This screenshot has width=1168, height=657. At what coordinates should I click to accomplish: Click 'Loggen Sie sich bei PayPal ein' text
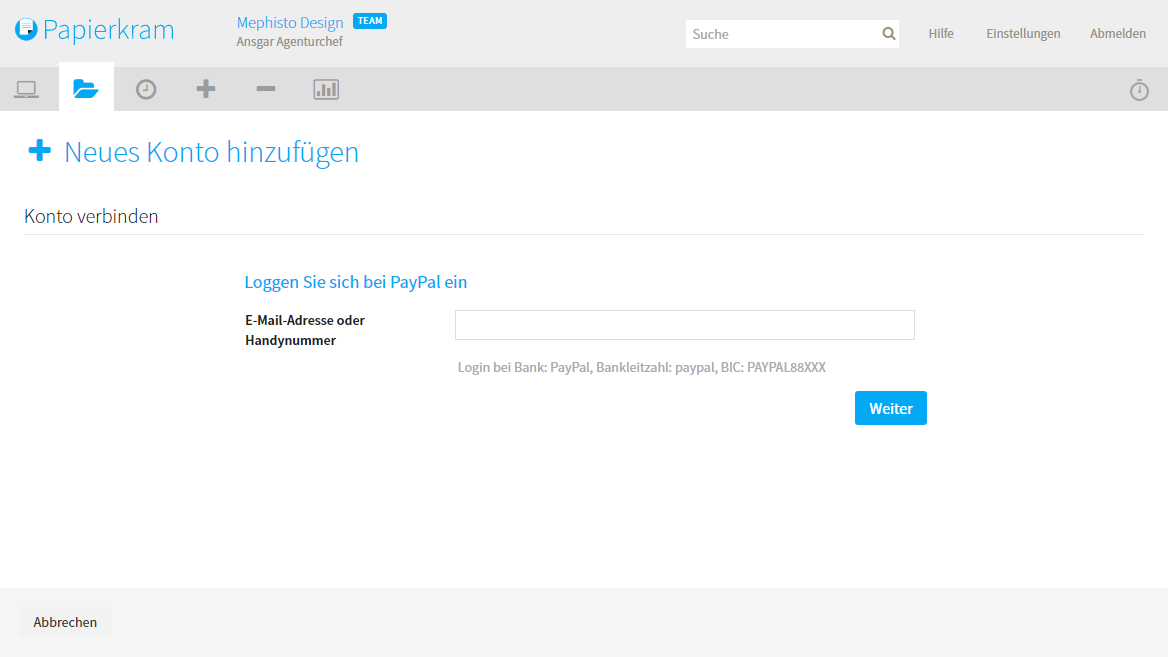[x=355, y=282]
